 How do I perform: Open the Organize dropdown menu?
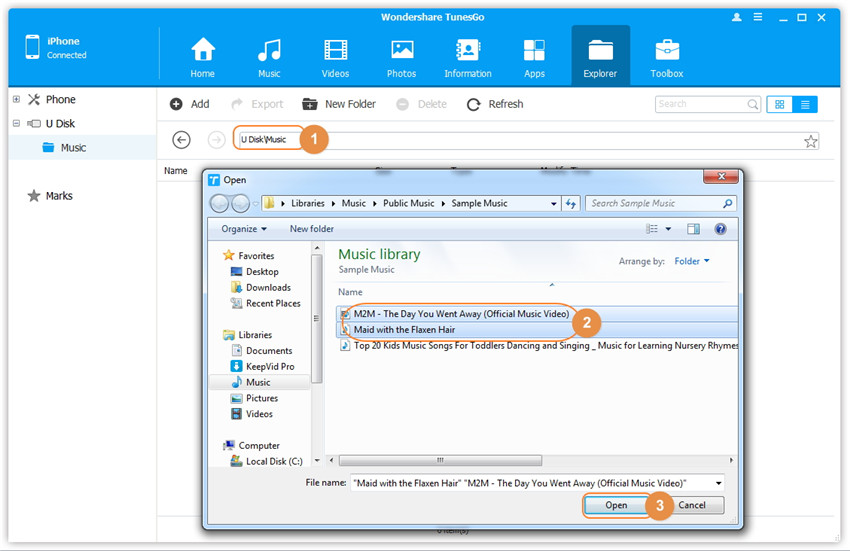(245, 229)
